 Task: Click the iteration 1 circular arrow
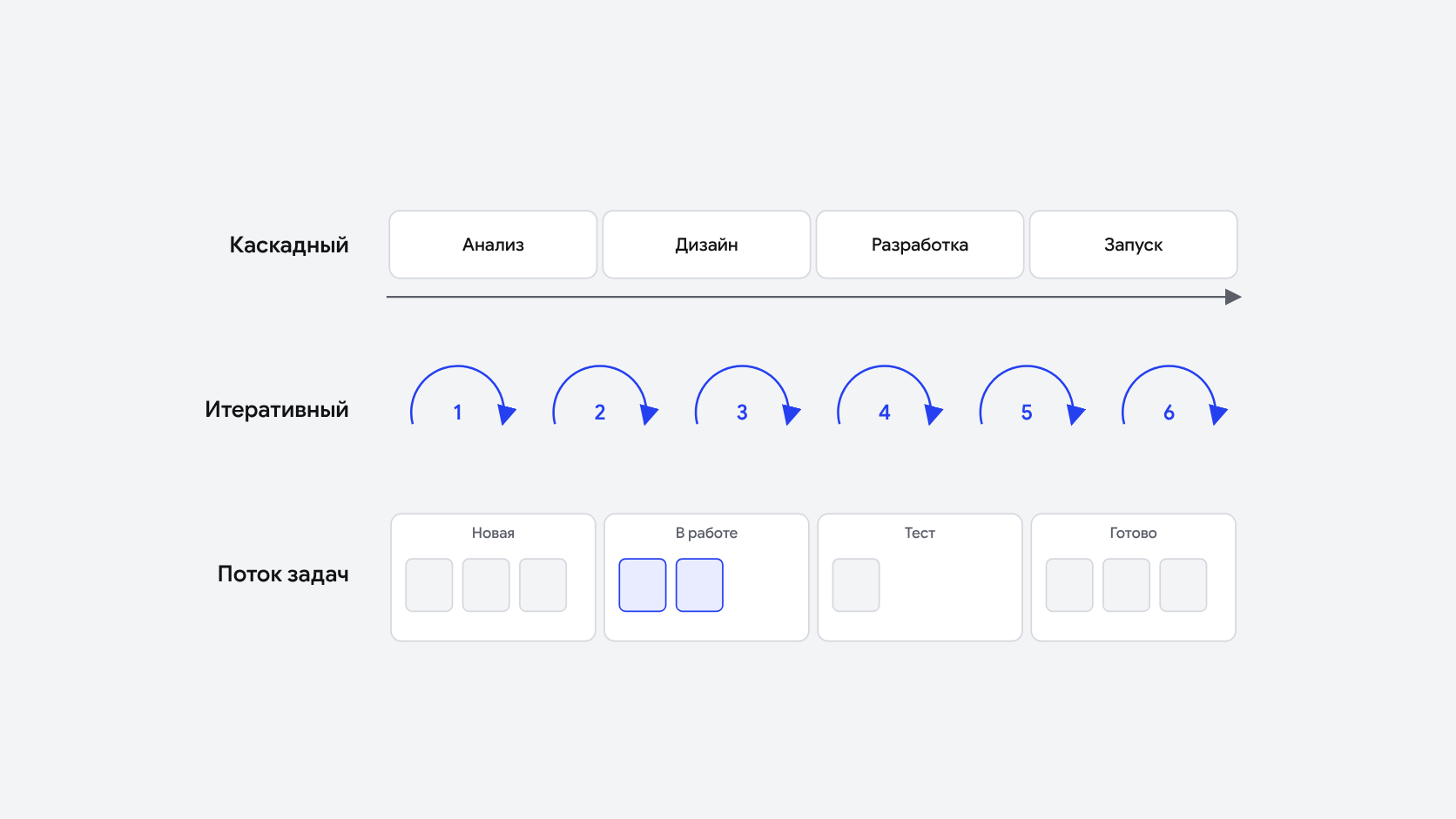pyautogui.click(x=462, y=396)
